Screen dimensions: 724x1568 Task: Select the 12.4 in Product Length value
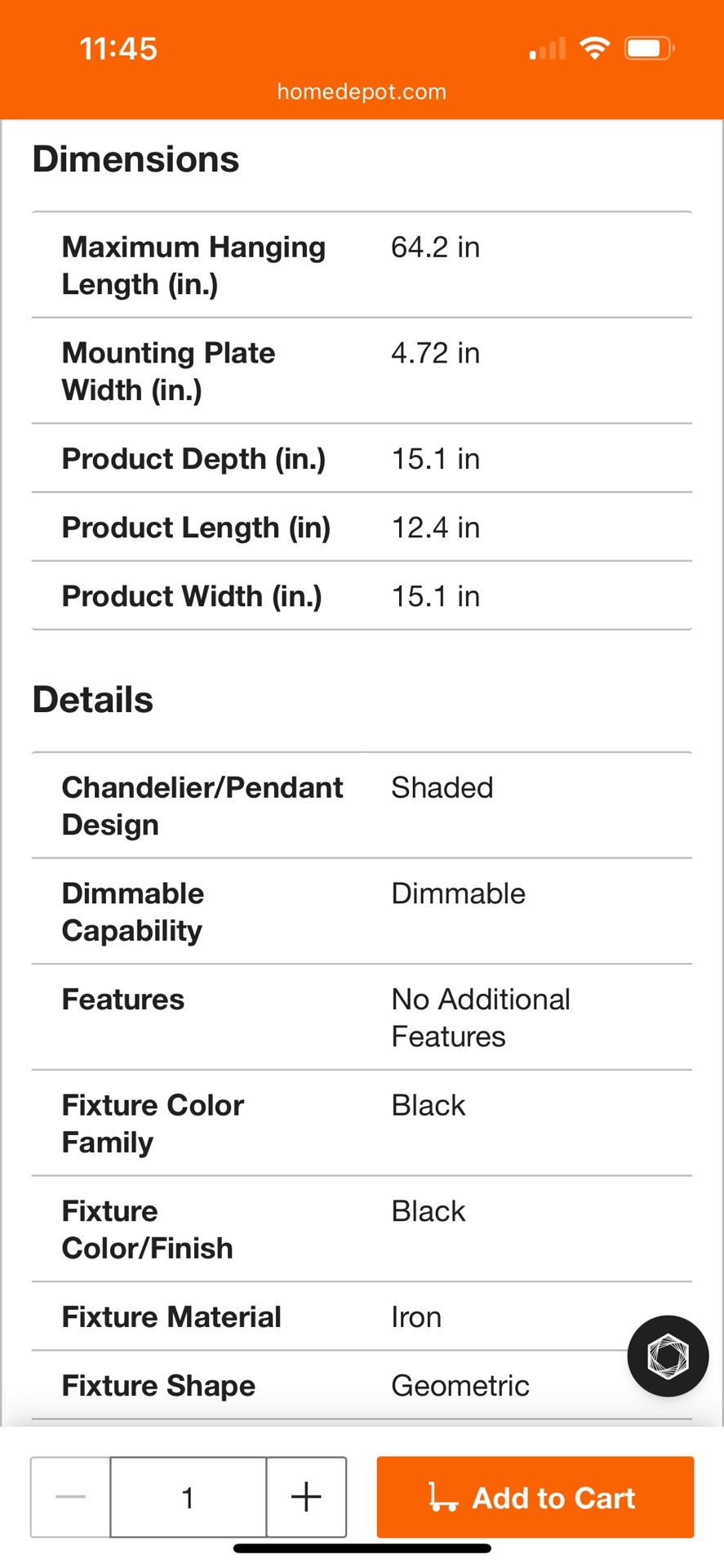(436, 528)
